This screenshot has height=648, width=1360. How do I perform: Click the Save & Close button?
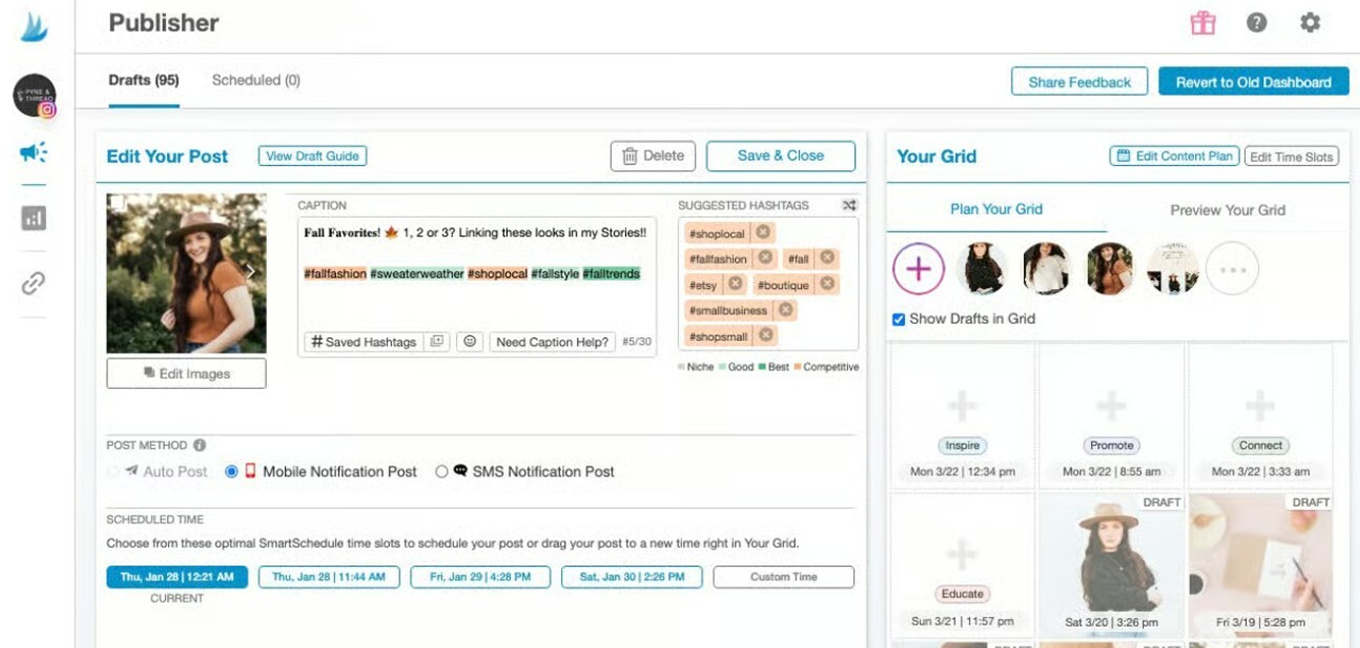780,156
